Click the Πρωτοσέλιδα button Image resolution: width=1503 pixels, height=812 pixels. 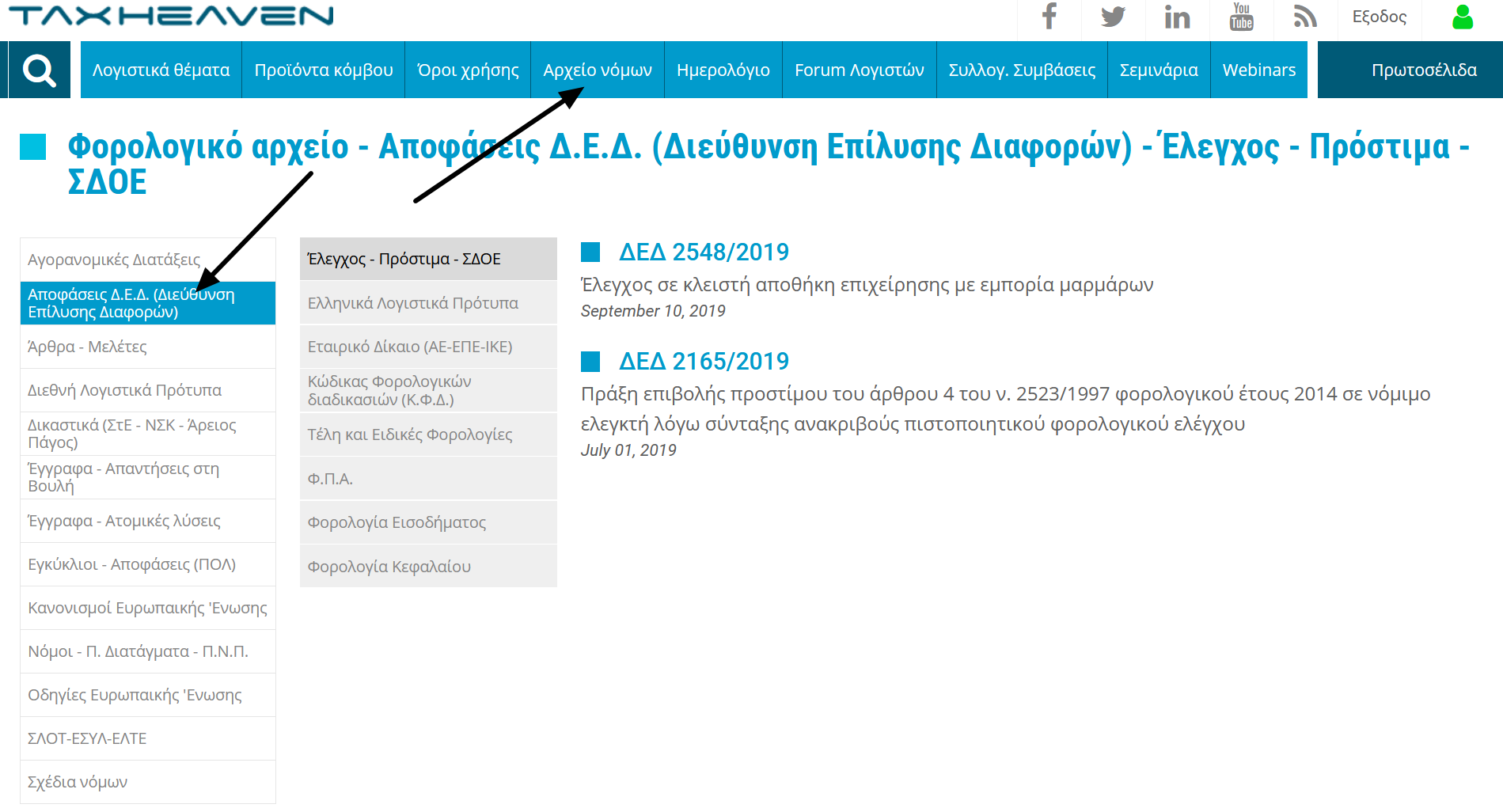(x=1423, y=70)
